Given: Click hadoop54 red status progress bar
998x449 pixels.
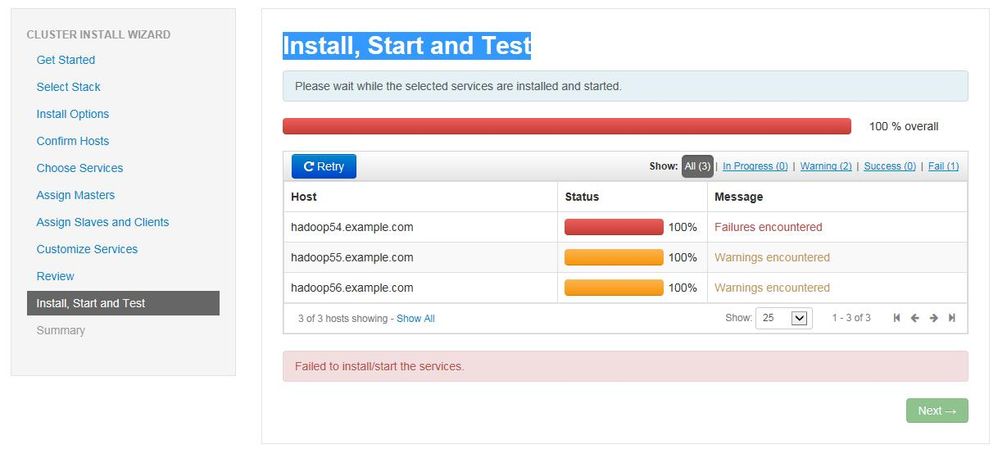Looking at the screenshot, I should click(613, 227).
